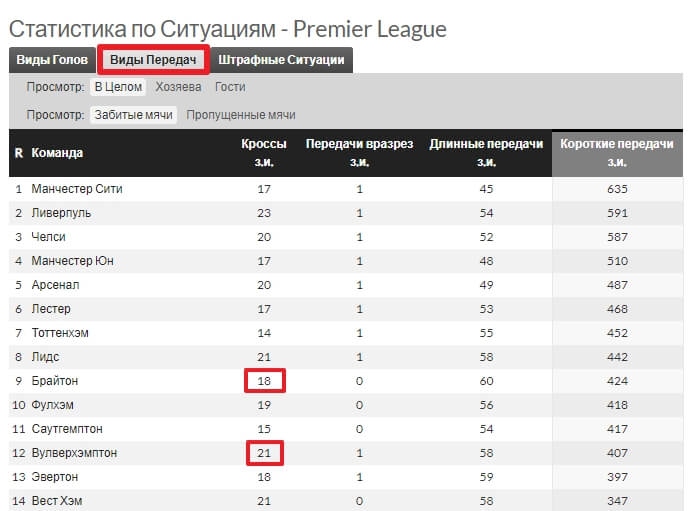The image size is (691, 511).
Task: Click Брайтон's crosses value of 18
Action: pos(264,381)
